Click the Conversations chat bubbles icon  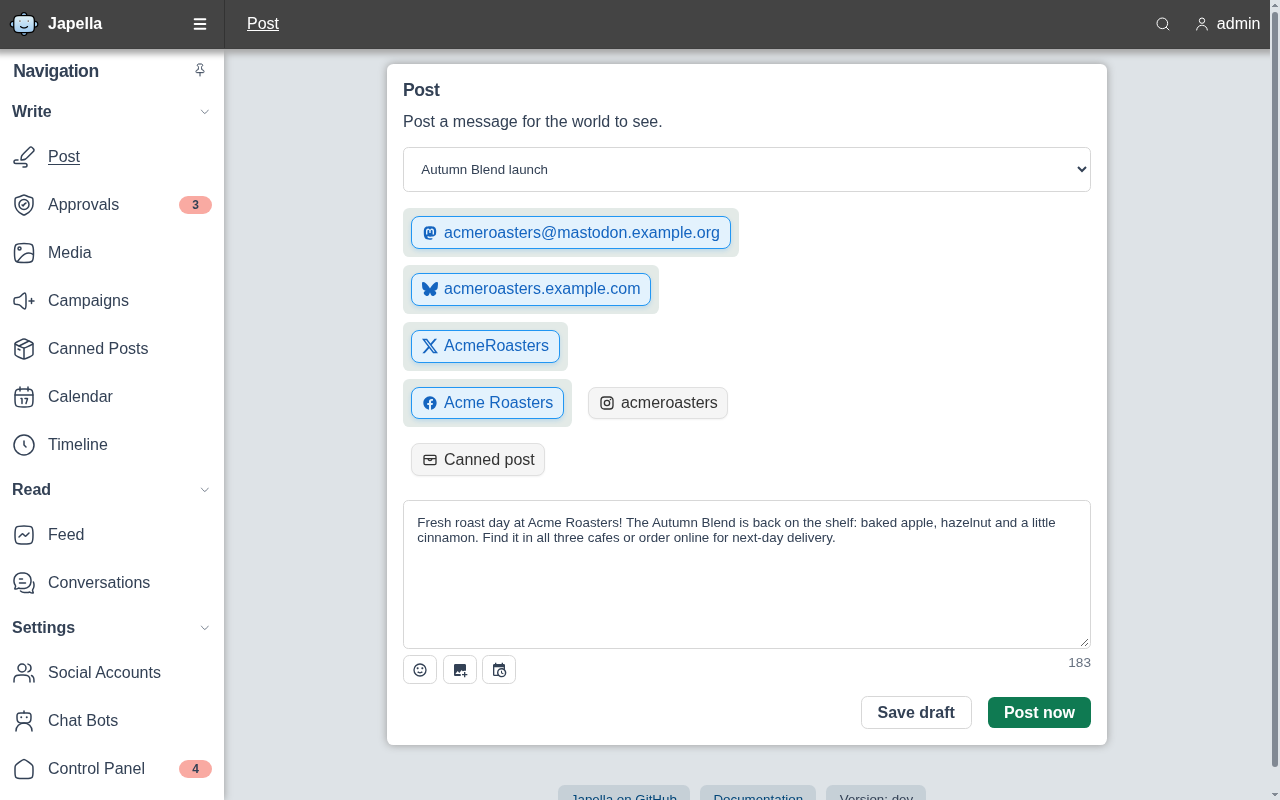pyautogui.click(x=24, y=583)
